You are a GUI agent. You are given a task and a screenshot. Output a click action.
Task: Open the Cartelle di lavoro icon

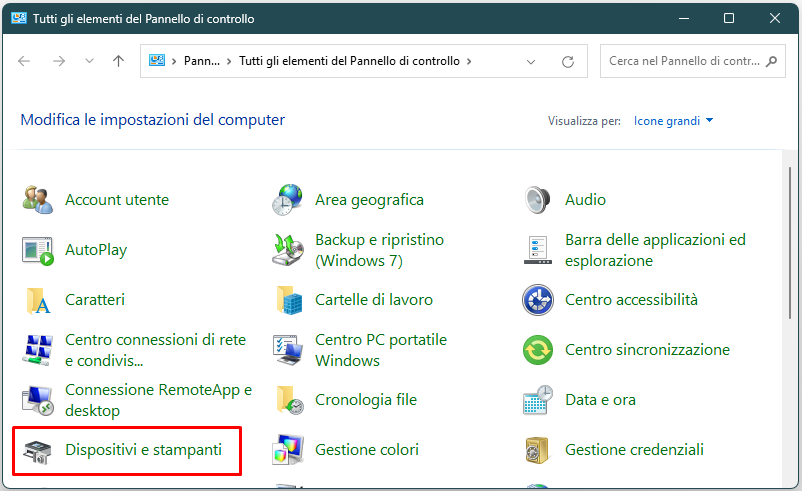tap(289, 300)
